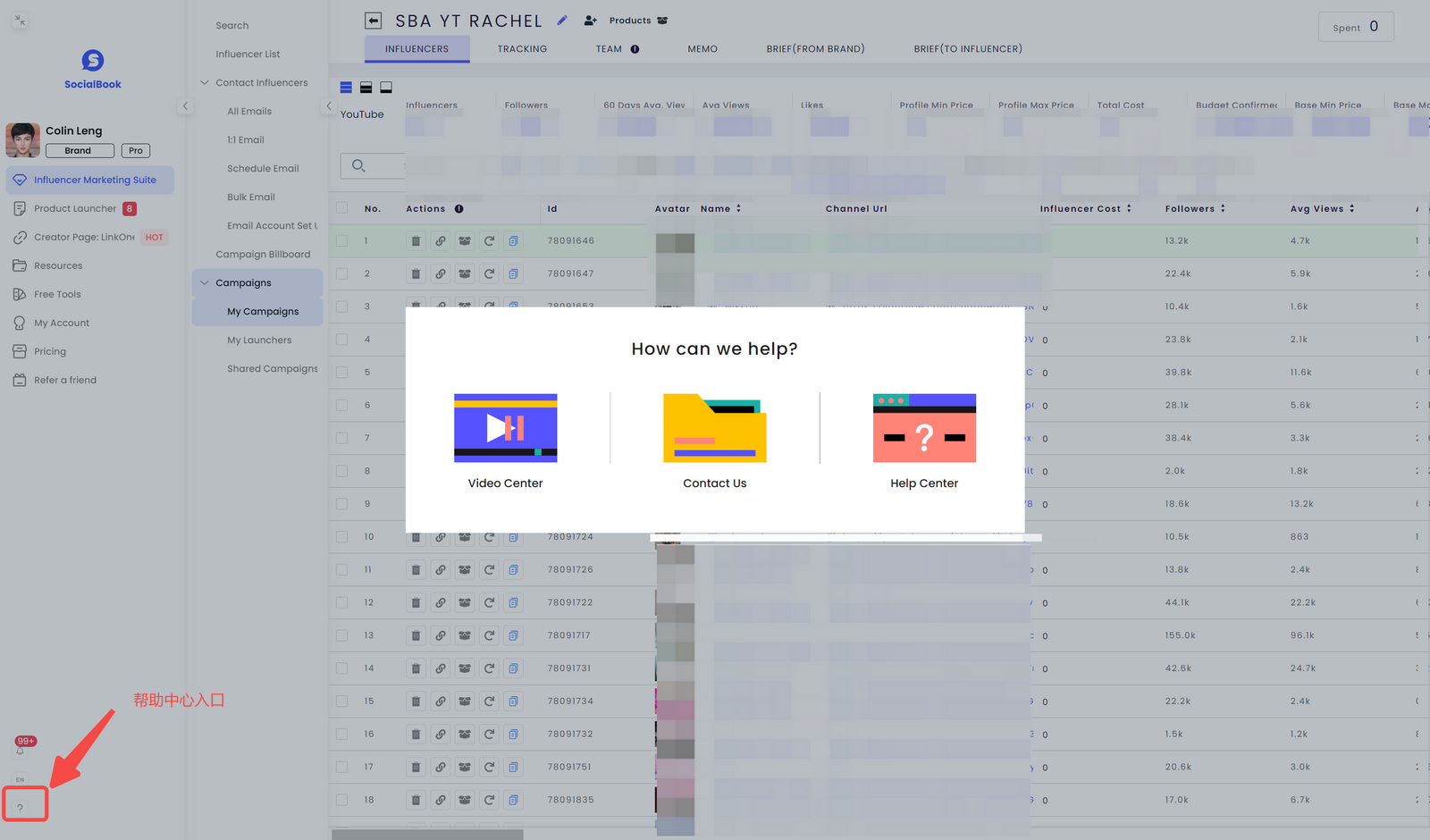Image resolution: width=1430 pixels, height=840 pixels.
Task: Open the Video Center help option
Action: 505,441
